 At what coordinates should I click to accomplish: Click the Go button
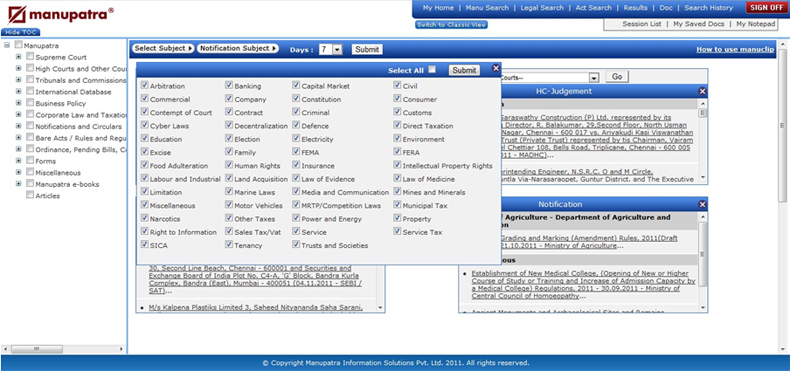tap(617, 77)
